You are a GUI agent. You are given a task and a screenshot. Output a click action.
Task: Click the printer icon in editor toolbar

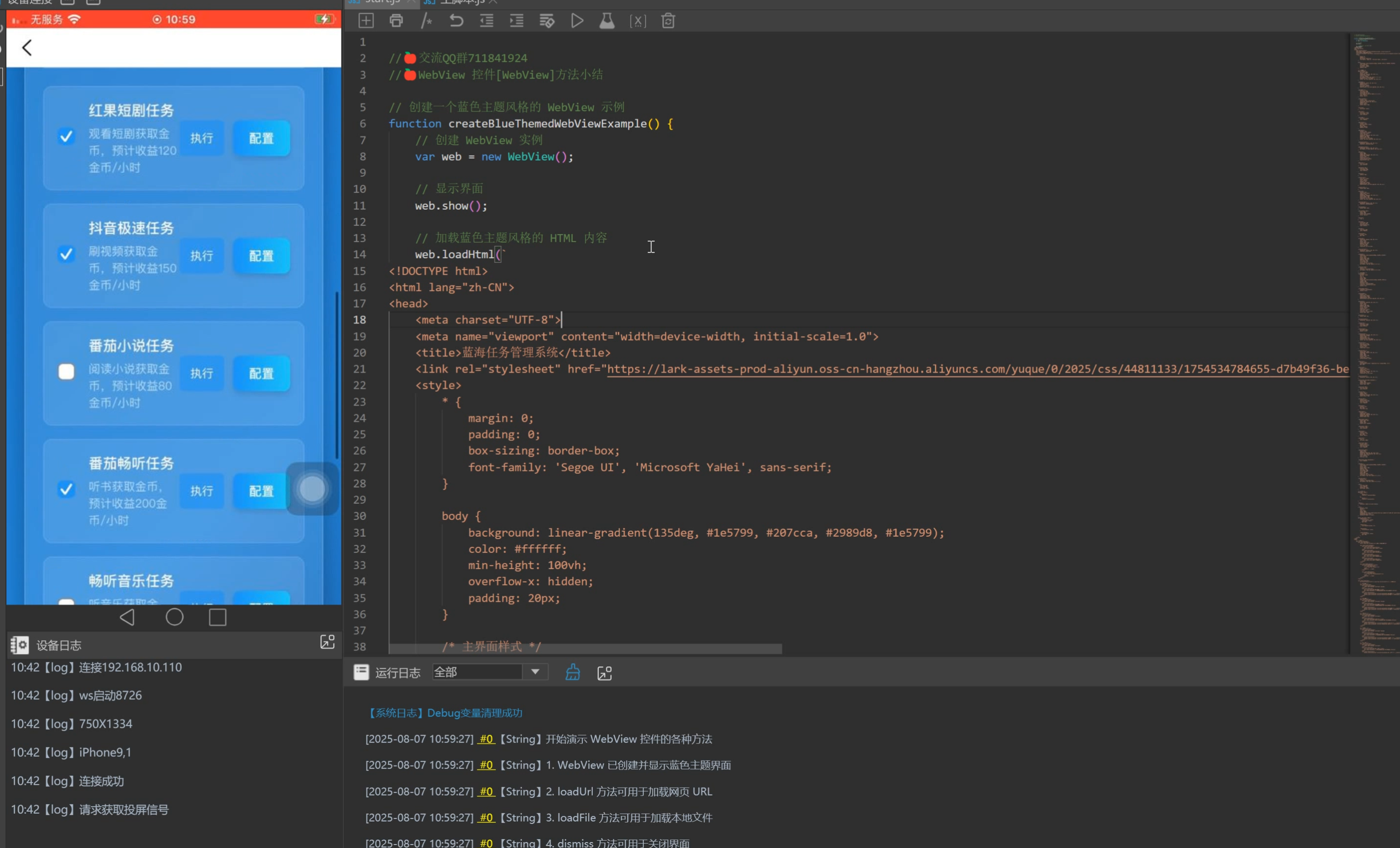pos(396,21)
